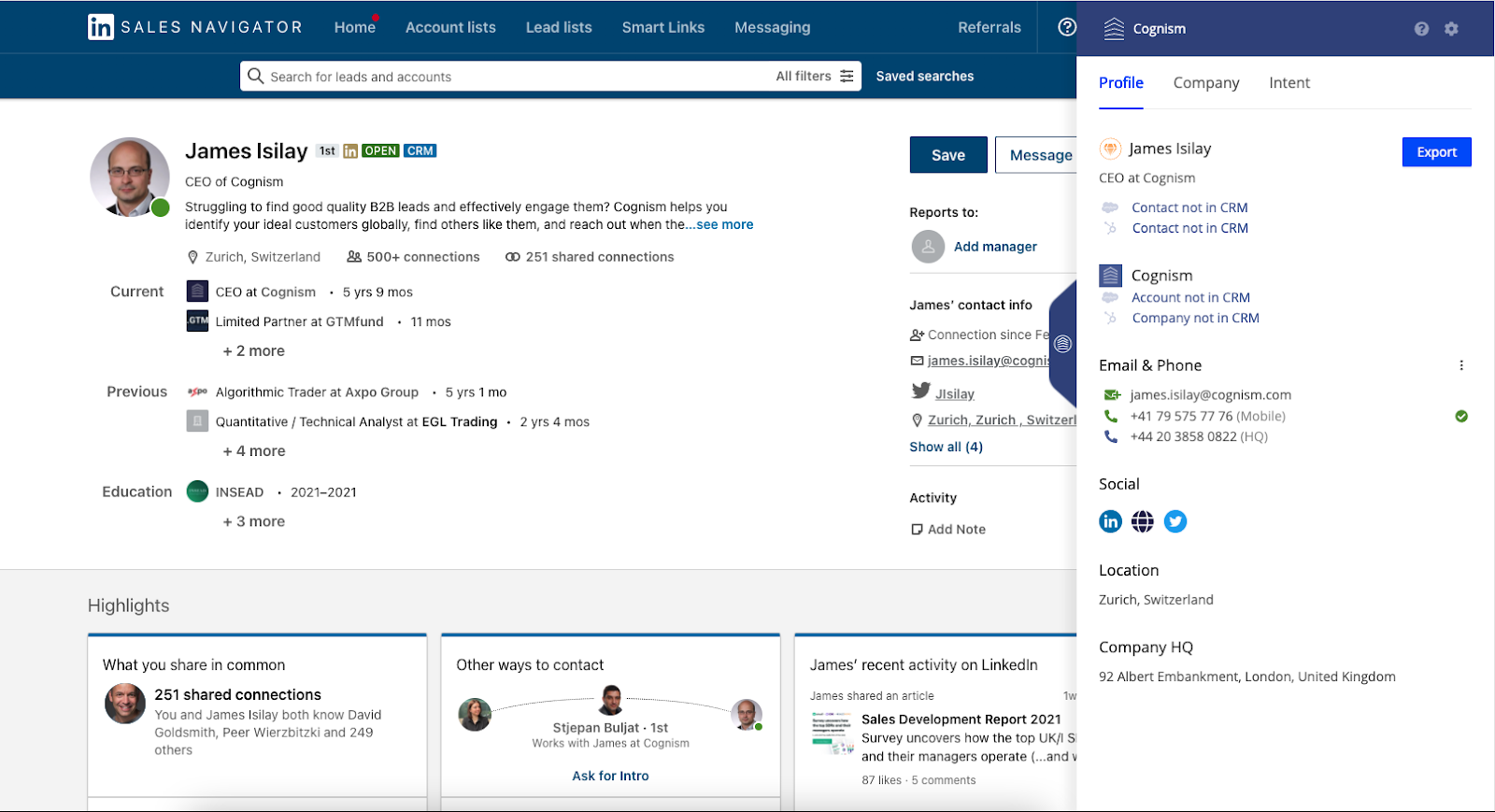
Task: Click Stjepan Buljat's avatar
Action: 611,699
